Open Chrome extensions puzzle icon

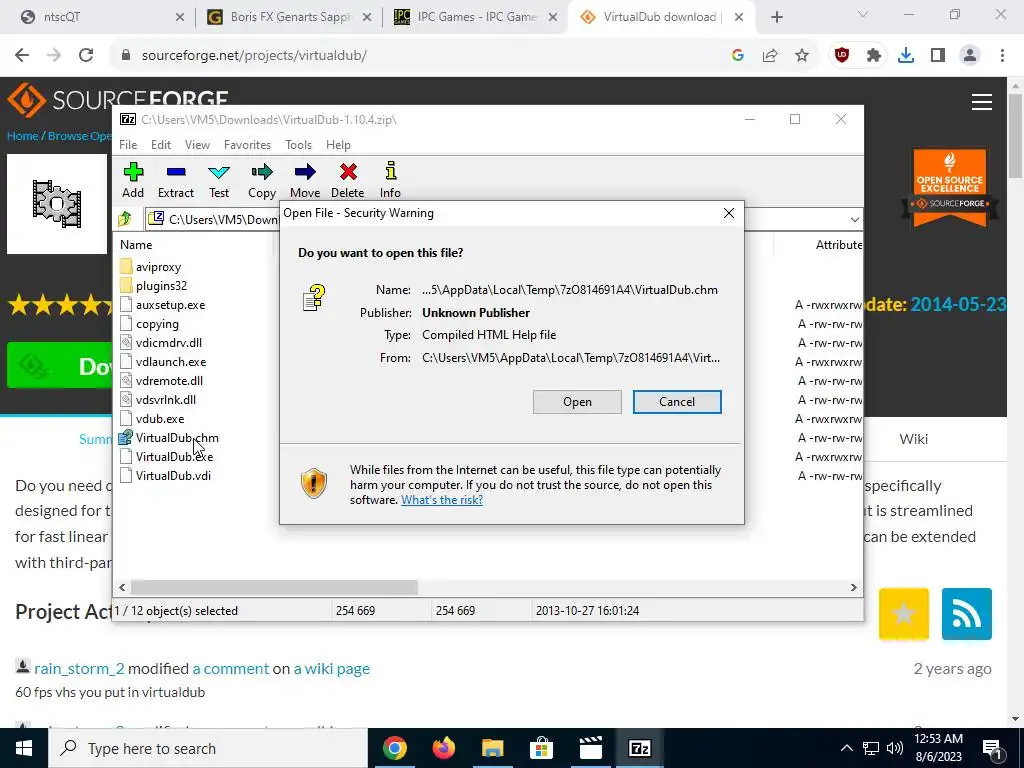point(873,56)
